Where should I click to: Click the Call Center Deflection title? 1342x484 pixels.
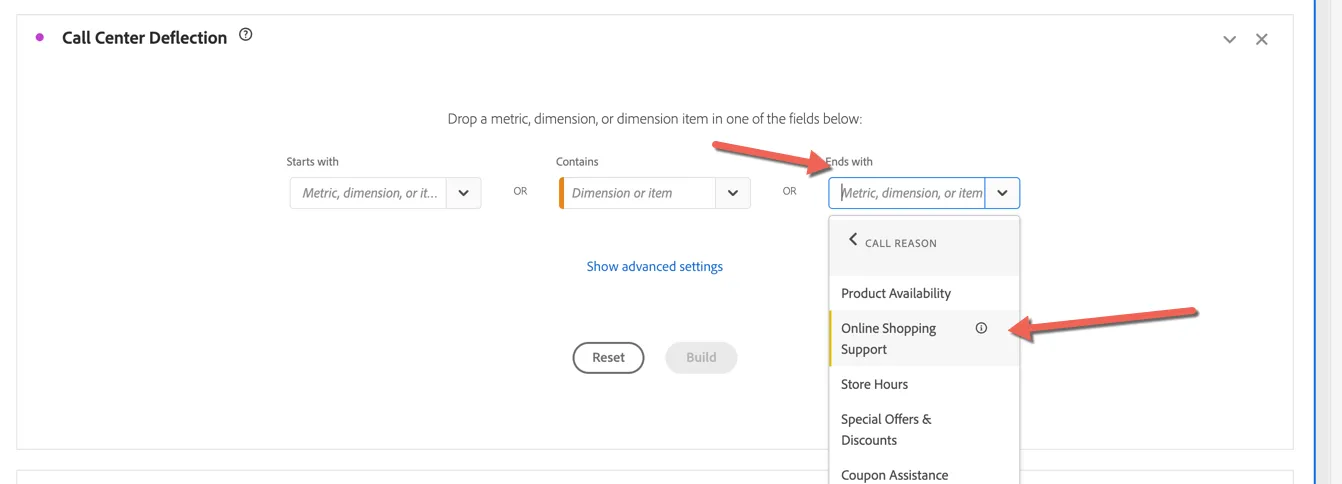click(145, 38)
